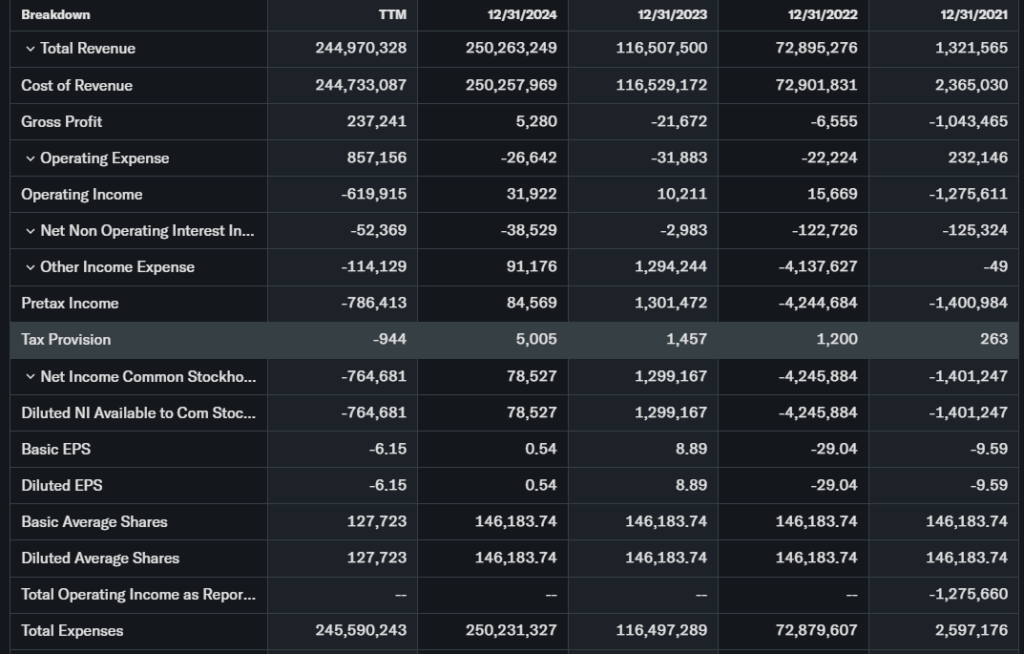Click the 12/31/2023 column header
This screenshot has width=1024, height=654.
673,15
